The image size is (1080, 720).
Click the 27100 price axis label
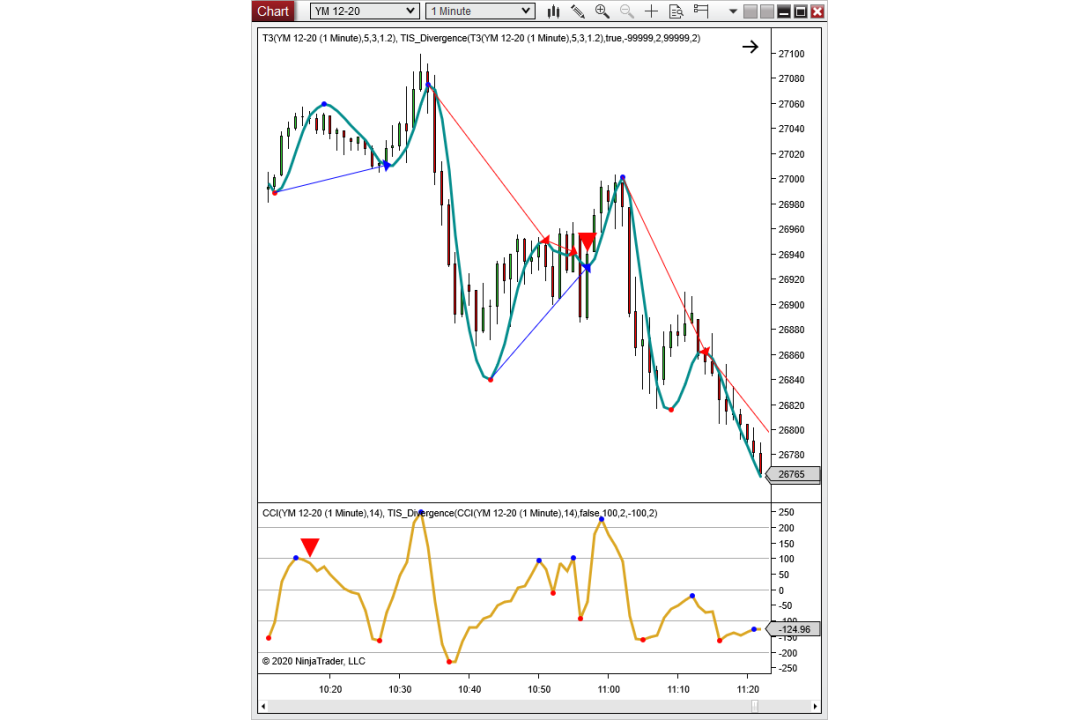point(791,54)
